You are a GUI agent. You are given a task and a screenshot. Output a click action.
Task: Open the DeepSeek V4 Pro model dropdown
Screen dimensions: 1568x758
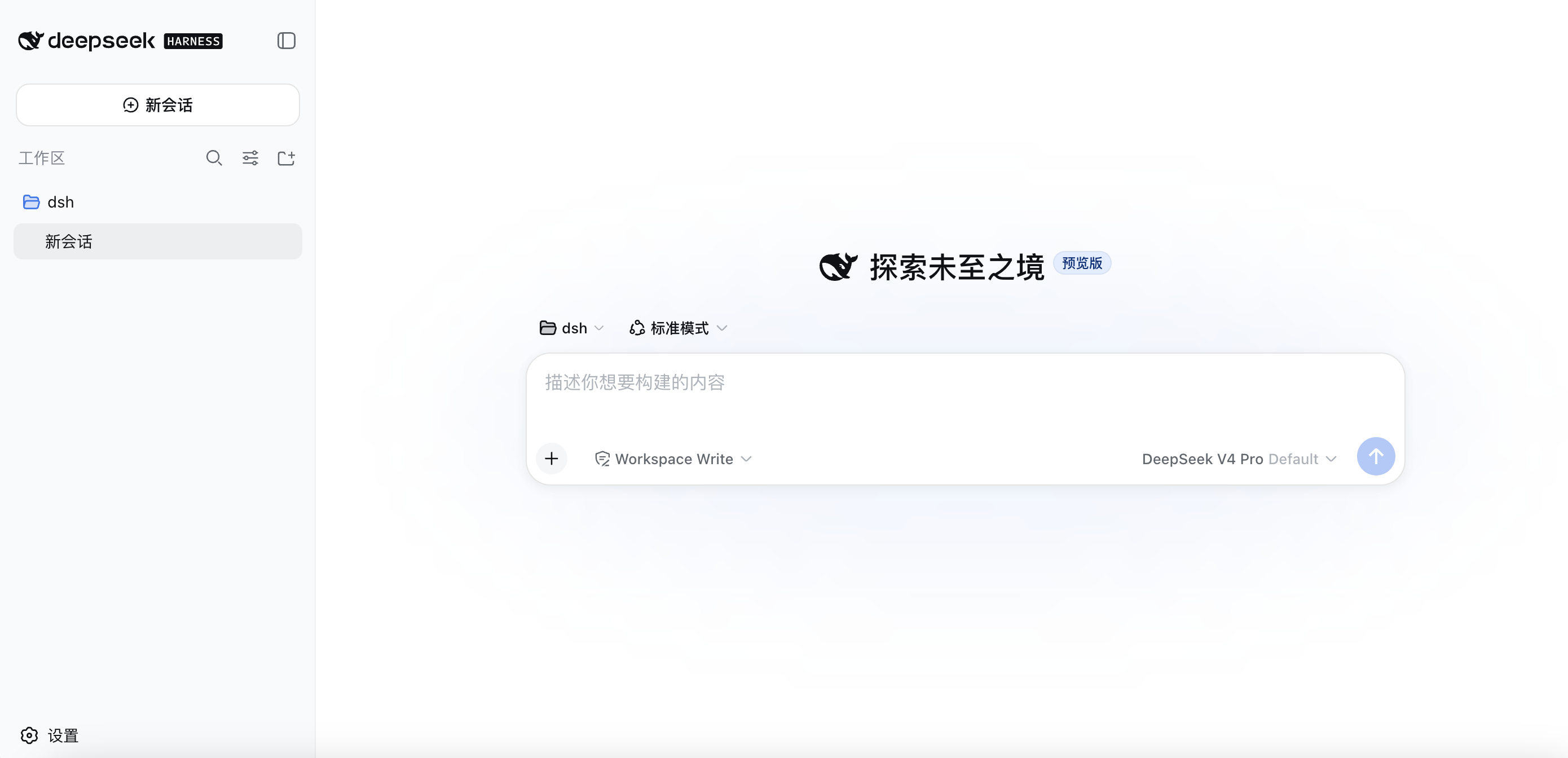pos(1239,459)
